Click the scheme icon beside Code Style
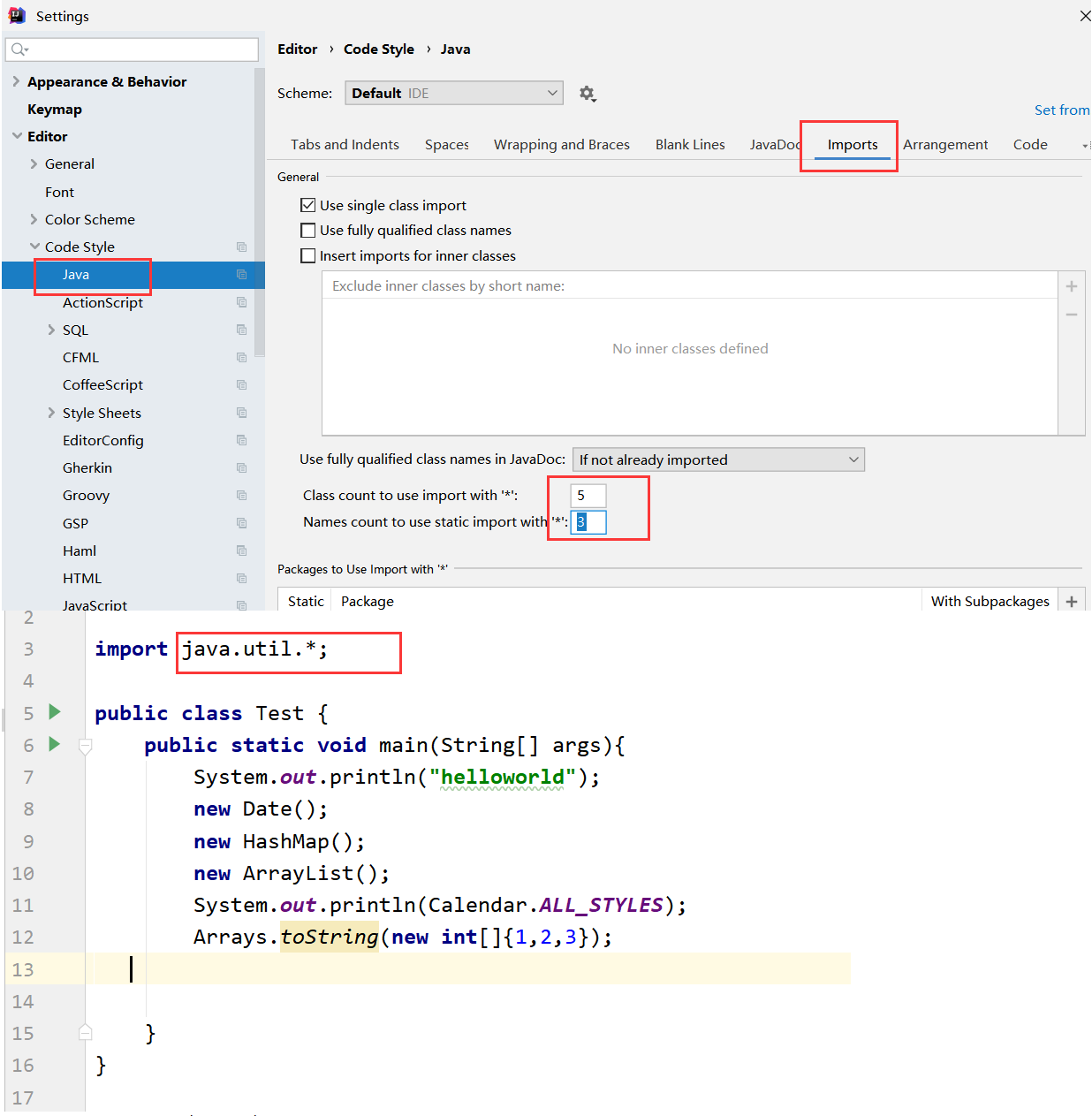 click(x=241, y=247)
